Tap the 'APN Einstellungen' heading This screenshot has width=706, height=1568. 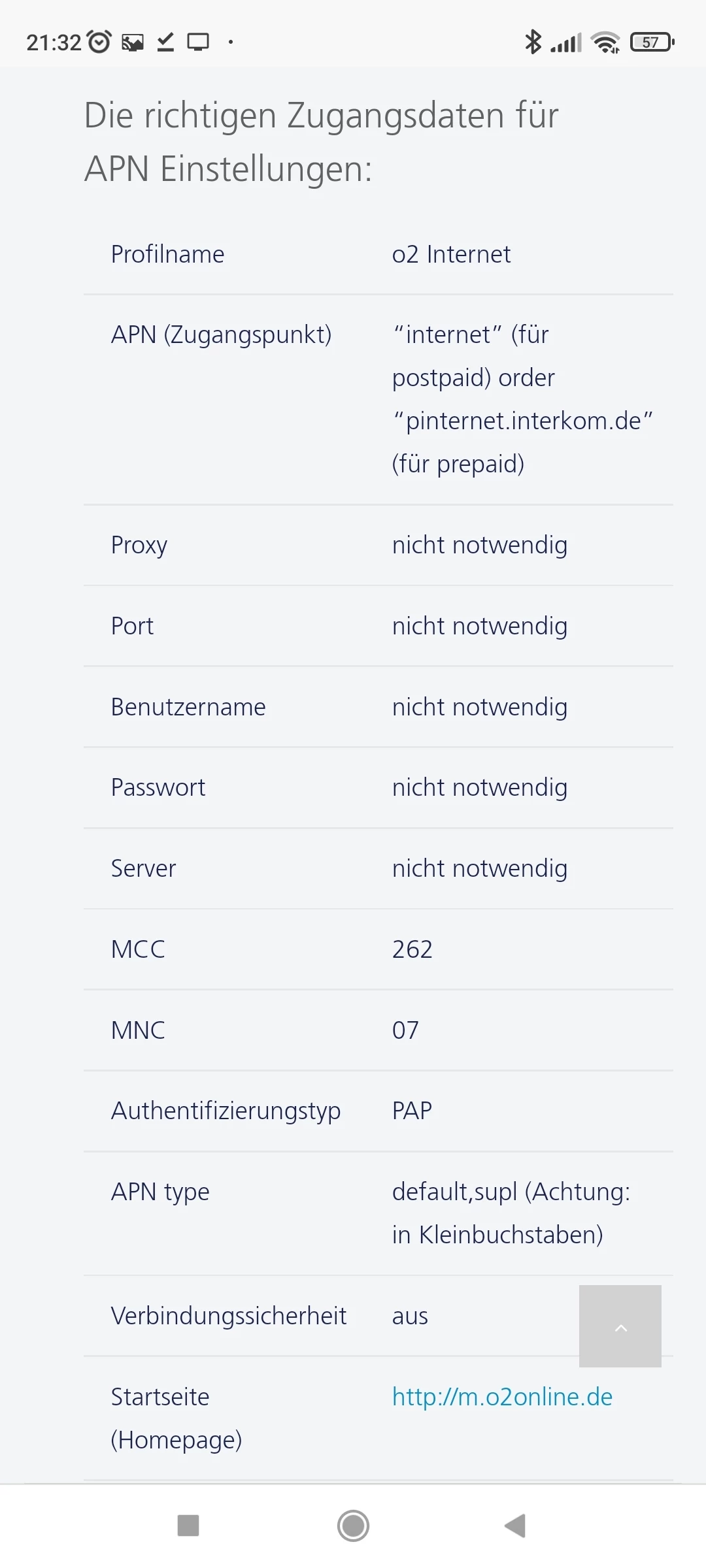tap(228, 169)
